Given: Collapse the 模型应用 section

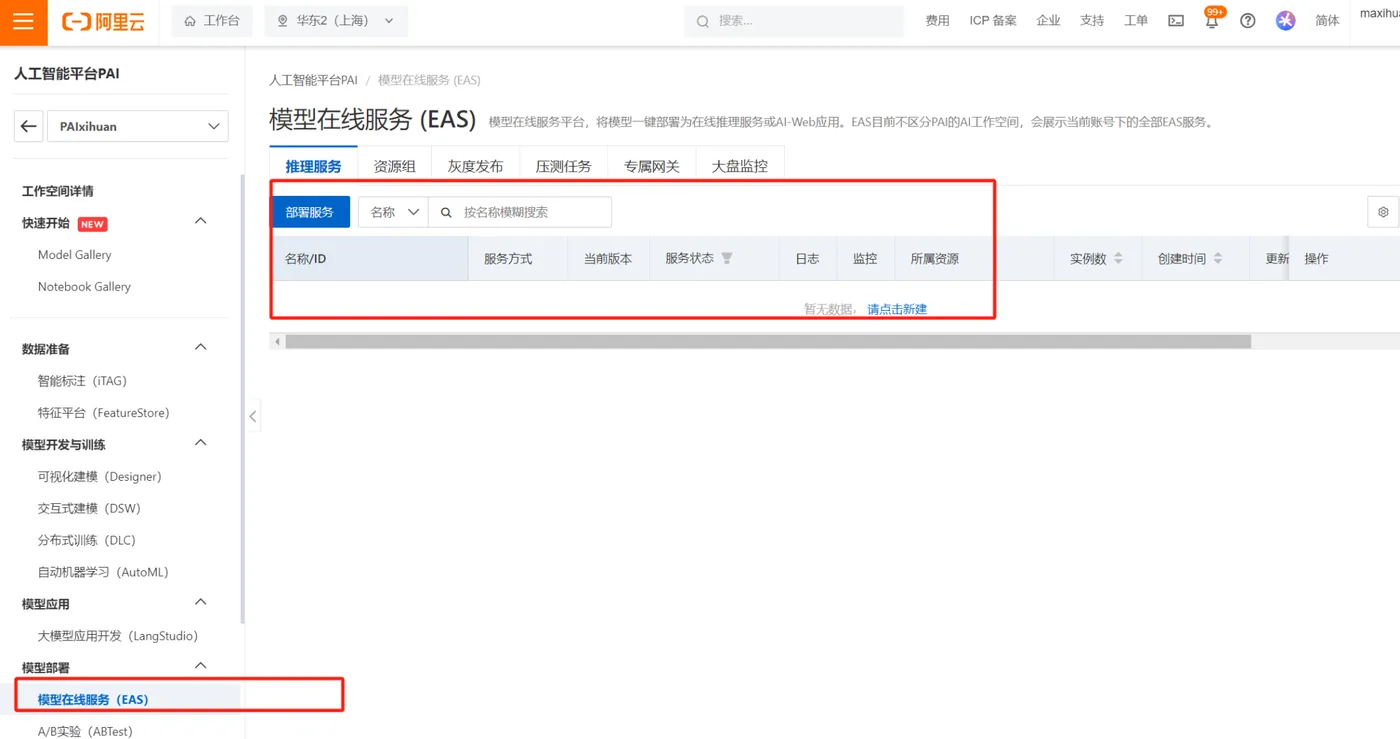Looking at the screenshot, I should (200, 602).
